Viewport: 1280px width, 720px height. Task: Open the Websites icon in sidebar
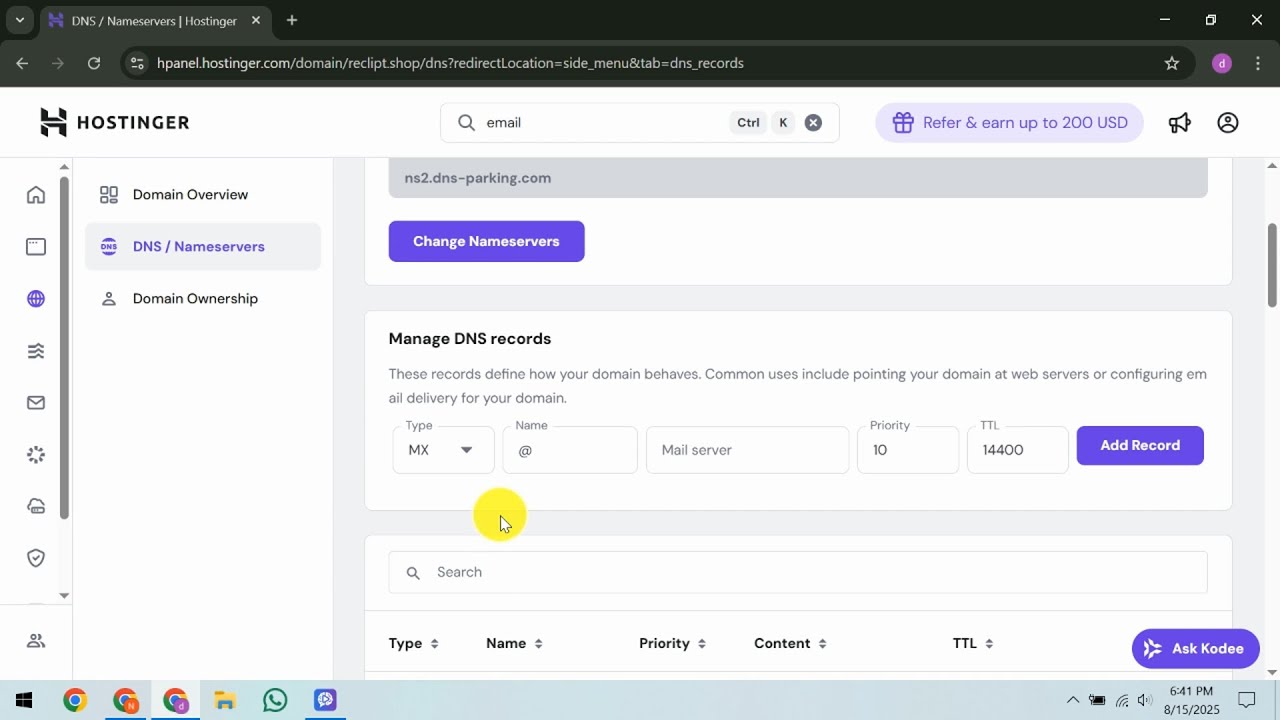(36, 246)
